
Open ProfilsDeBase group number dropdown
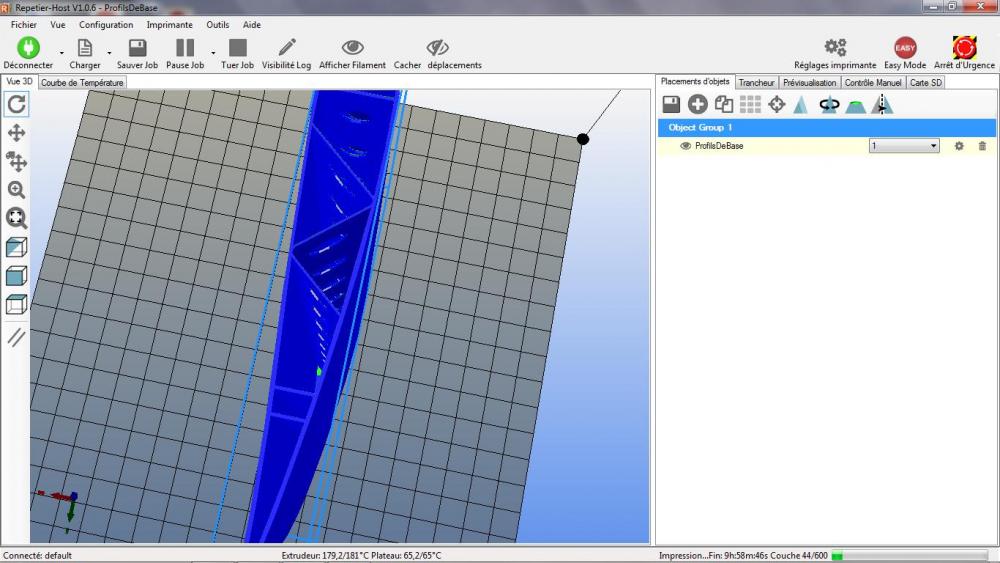904,146
